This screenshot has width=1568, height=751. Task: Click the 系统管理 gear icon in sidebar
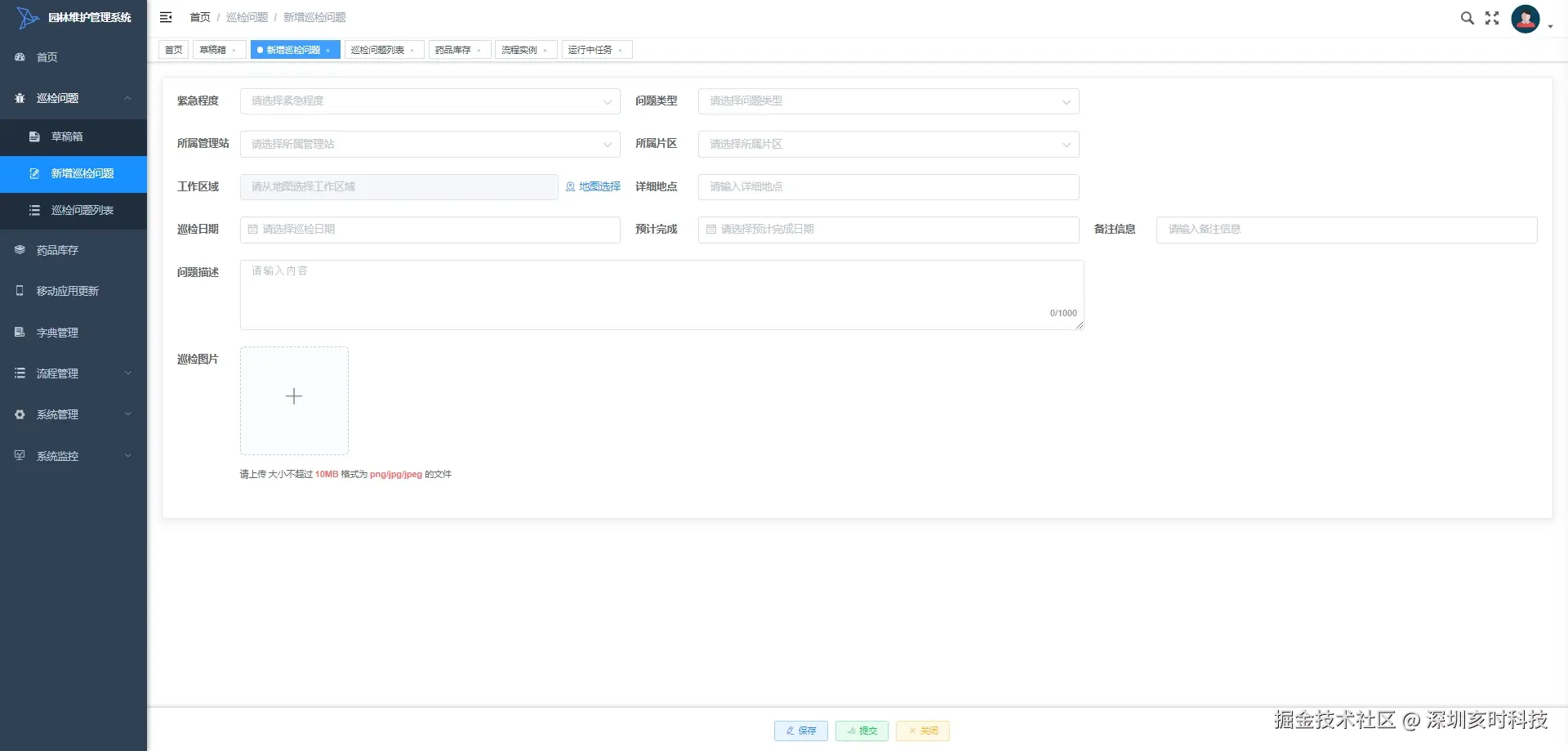pyautogui.click(x=20, y=414)
